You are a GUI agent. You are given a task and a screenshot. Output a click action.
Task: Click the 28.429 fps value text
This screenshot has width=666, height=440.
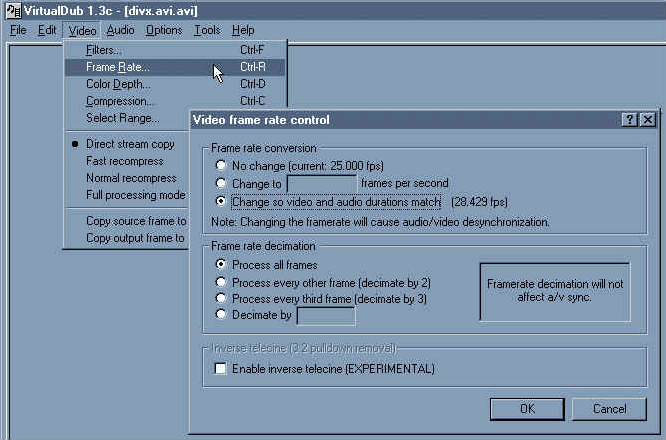point(479,202)
